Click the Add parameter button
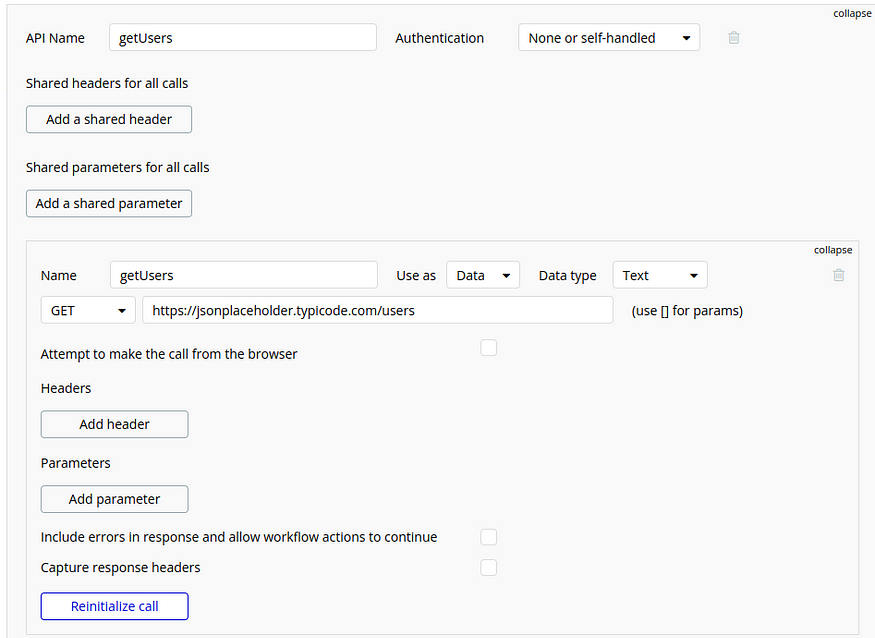 coord(114,499)
